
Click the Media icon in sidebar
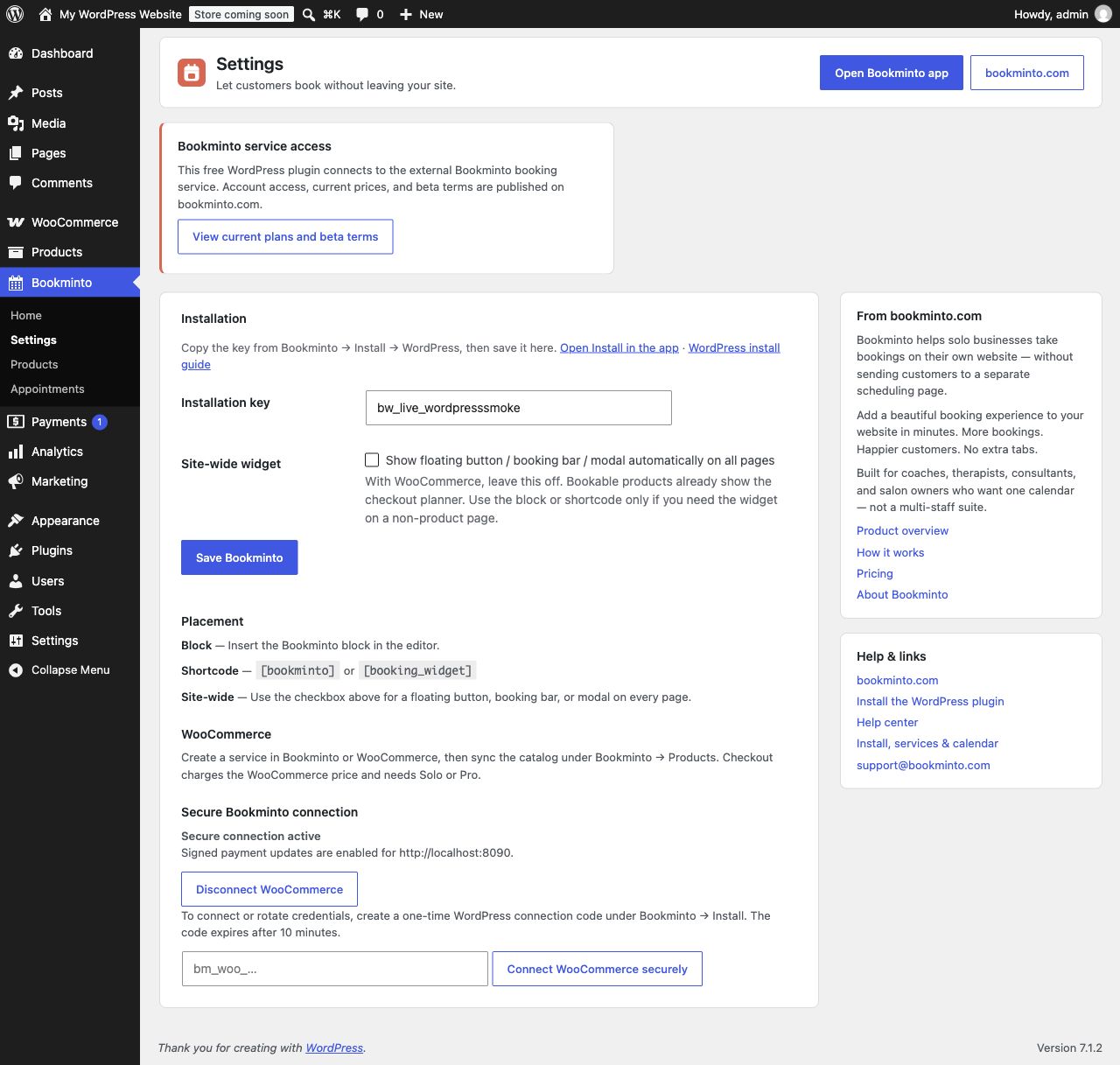[x=16, y=123]
